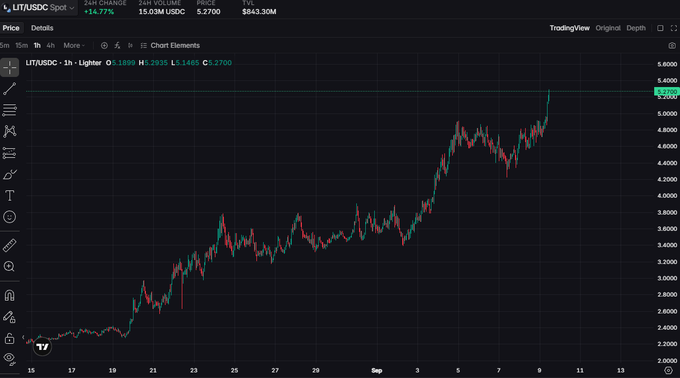Switch to 5m timeframe
The height and width of the screenshot is (378, 680).
[x=5, y=46]
